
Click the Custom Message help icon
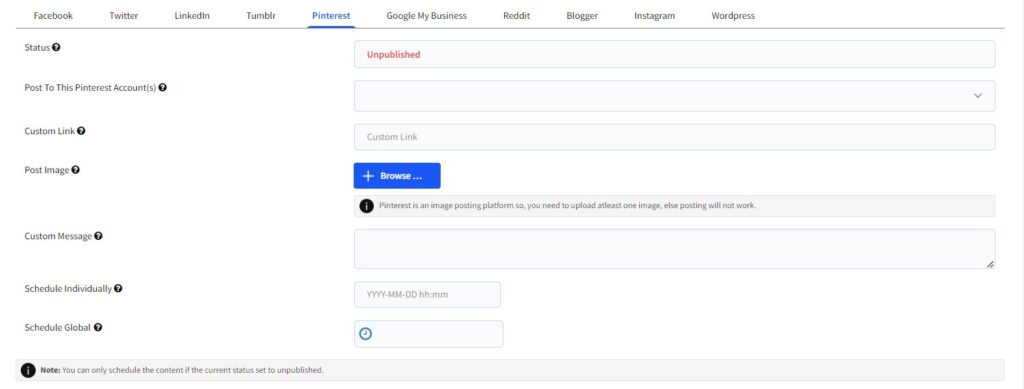[98, 236]
